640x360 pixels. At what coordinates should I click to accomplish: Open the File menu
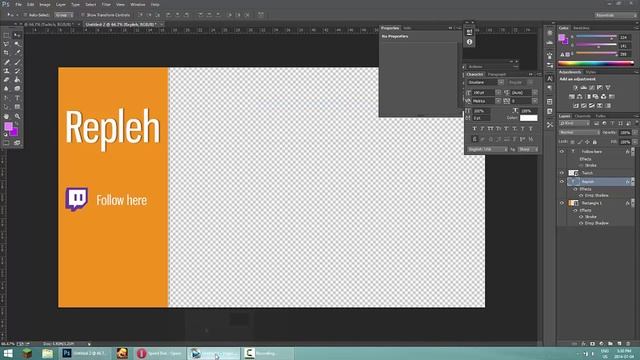[x=18, y=4]
